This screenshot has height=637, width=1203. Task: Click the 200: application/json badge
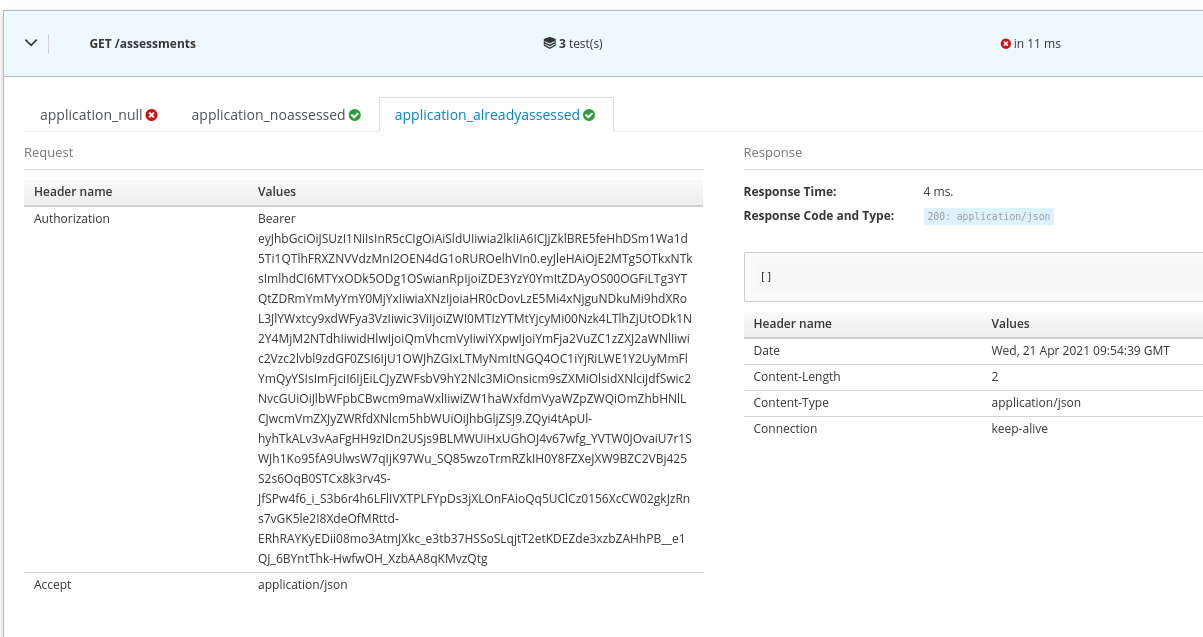(x=989, y=216)
